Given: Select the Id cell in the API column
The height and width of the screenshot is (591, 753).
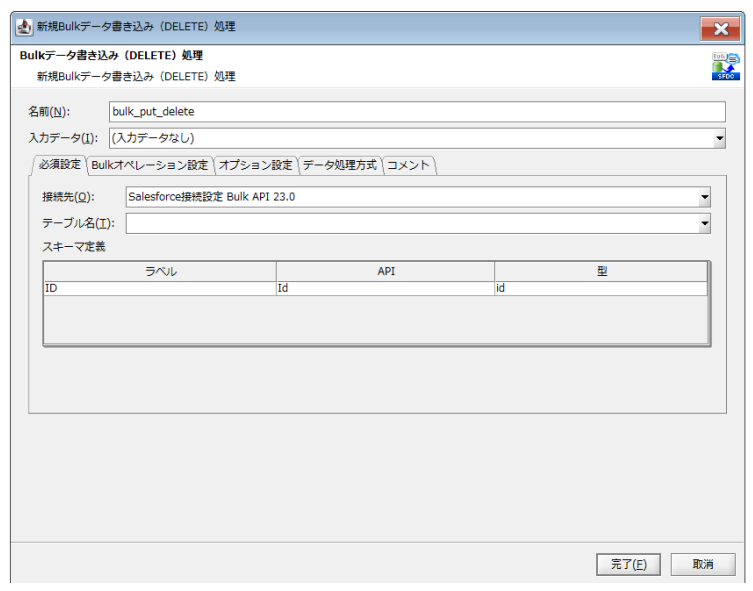Looking at the screenshot, I should [x=385, y=288].
